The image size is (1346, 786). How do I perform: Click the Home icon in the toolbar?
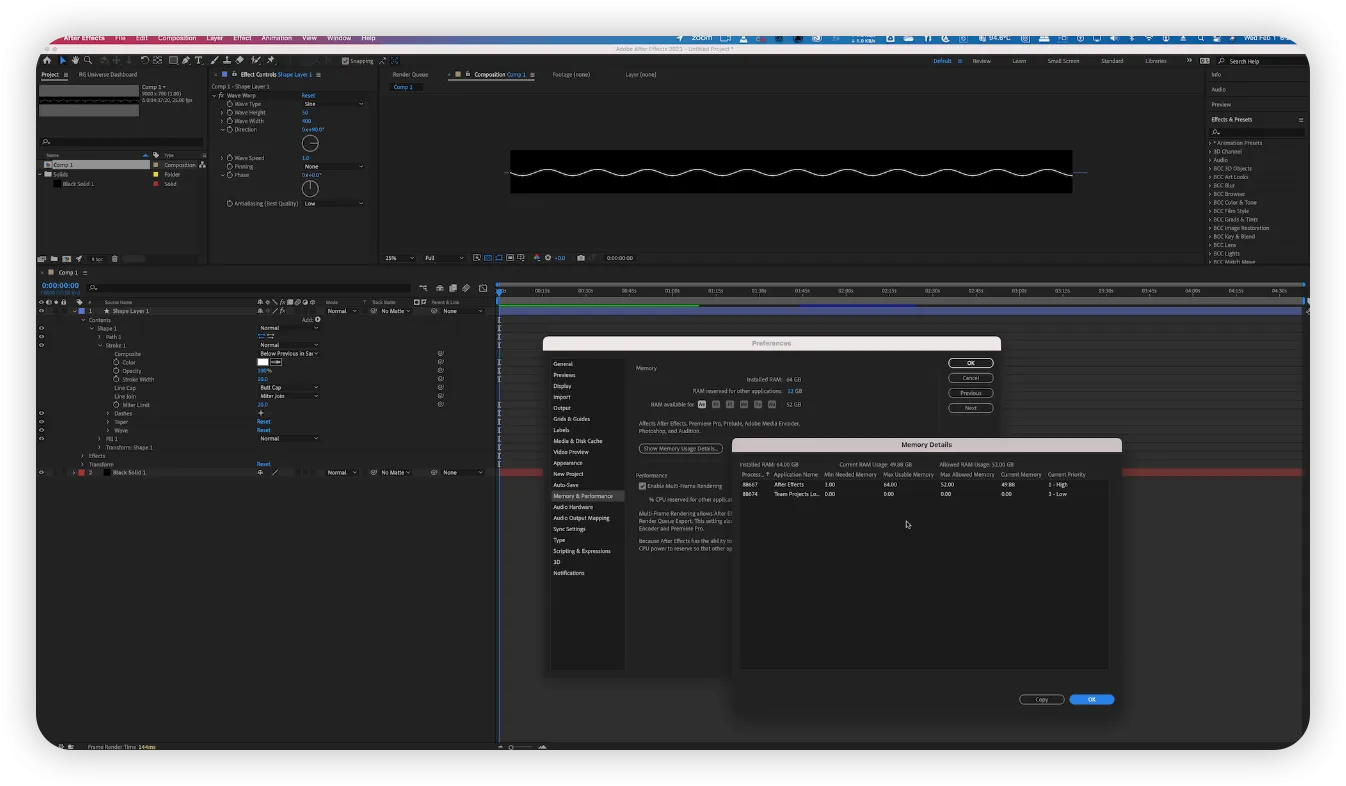47,60
